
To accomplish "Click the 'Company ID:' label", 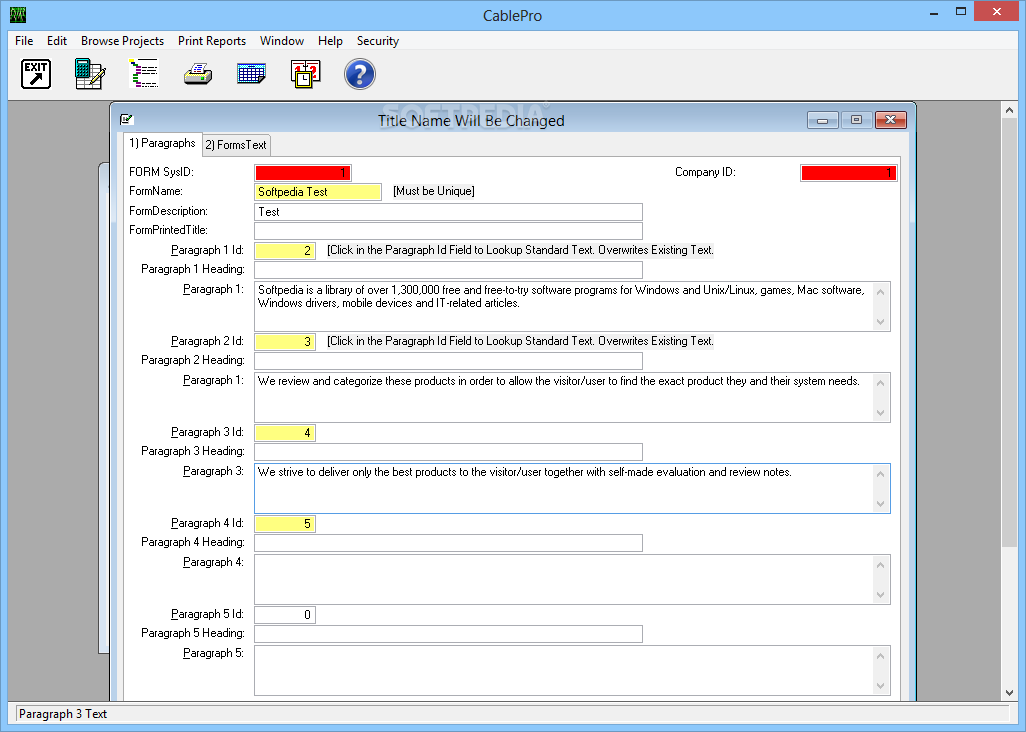I will (705, 172).
